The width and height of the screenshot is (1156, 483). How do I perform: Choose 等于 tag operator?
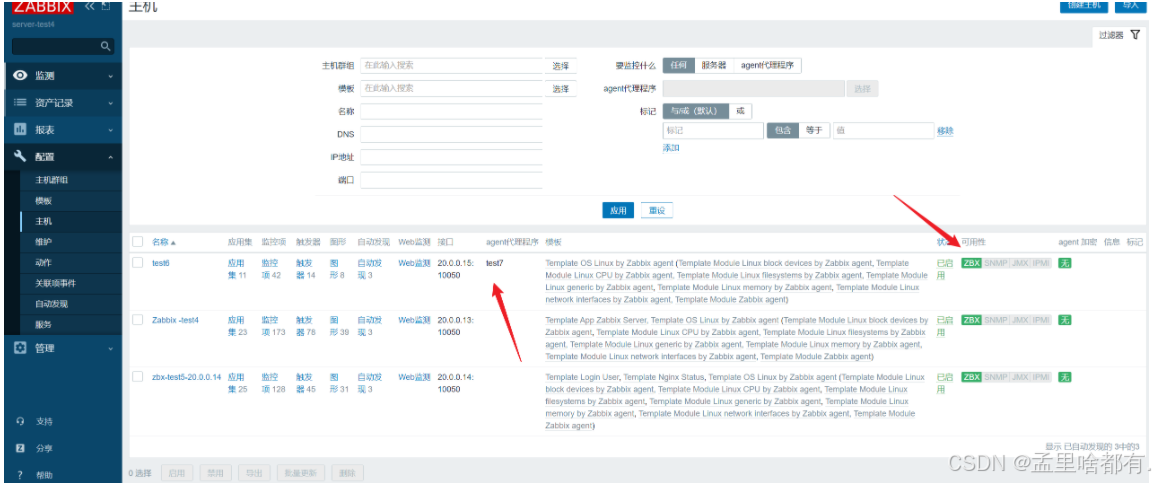[814, 131]
